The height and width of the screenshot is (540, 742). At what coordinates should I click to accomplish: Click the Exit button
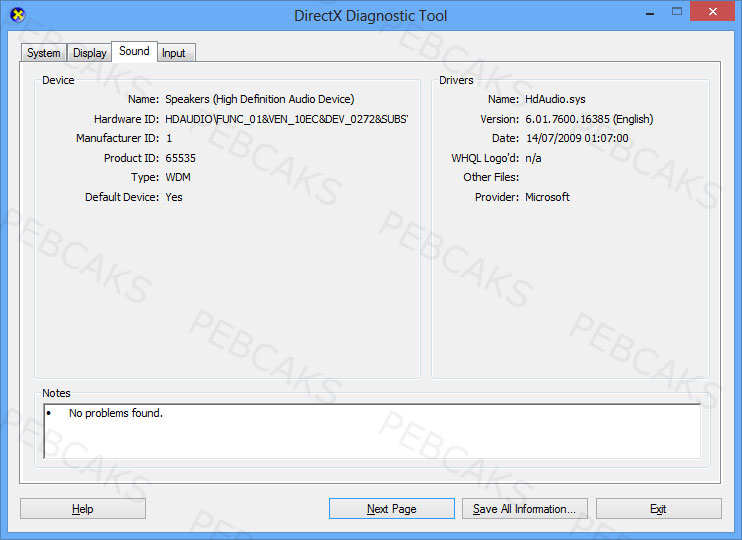(659, 509)
